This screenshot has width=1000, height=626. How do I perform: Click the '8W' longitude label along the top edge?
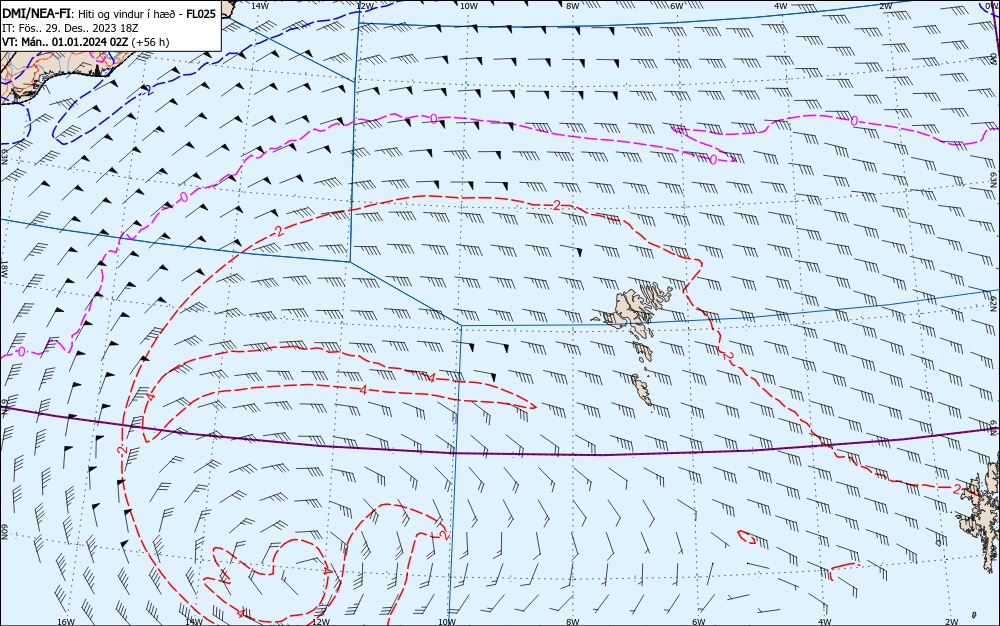(572, 6)
